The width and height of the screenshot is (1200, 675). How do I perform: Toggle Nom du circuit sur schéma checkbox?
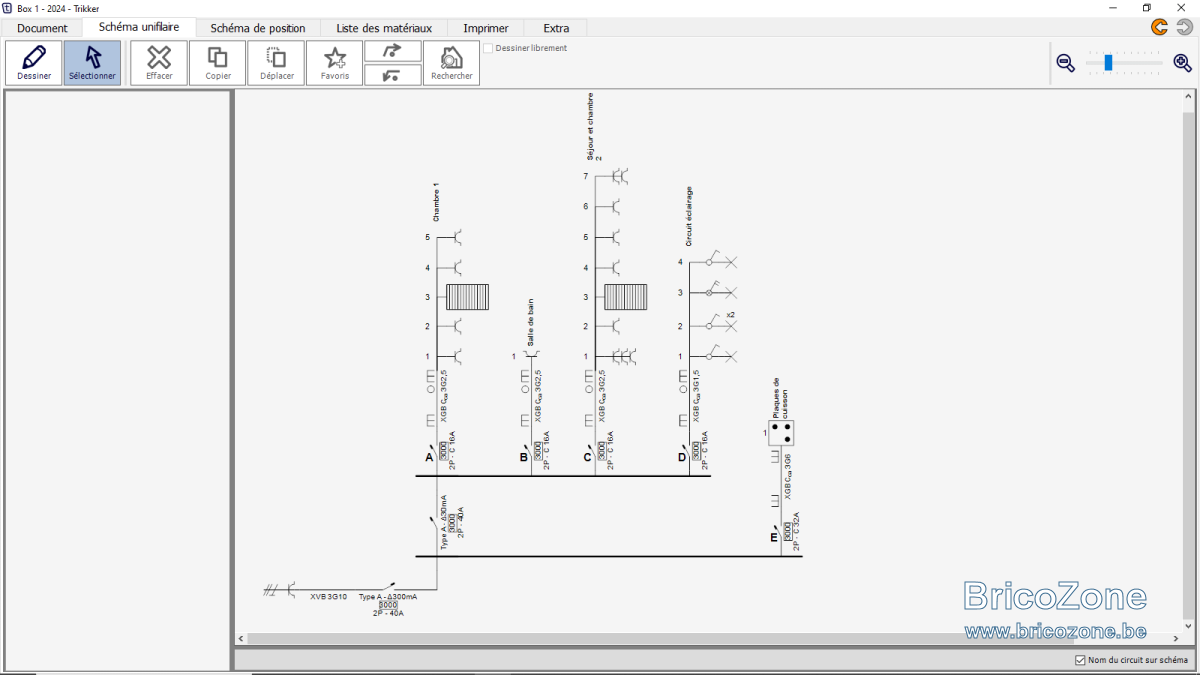point(1080,660)
